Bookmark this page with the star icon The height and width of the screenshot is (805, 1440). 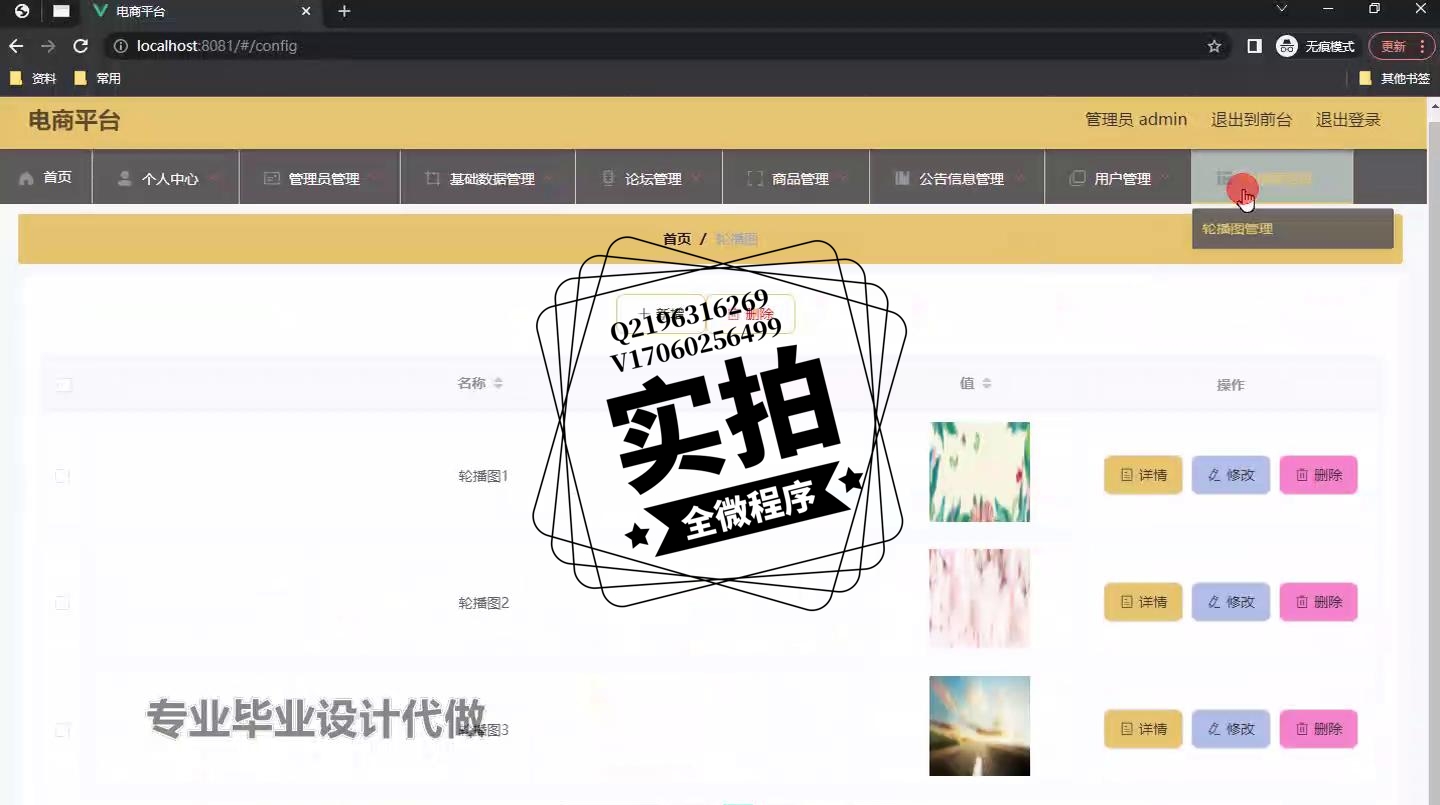click(1214, 46)
